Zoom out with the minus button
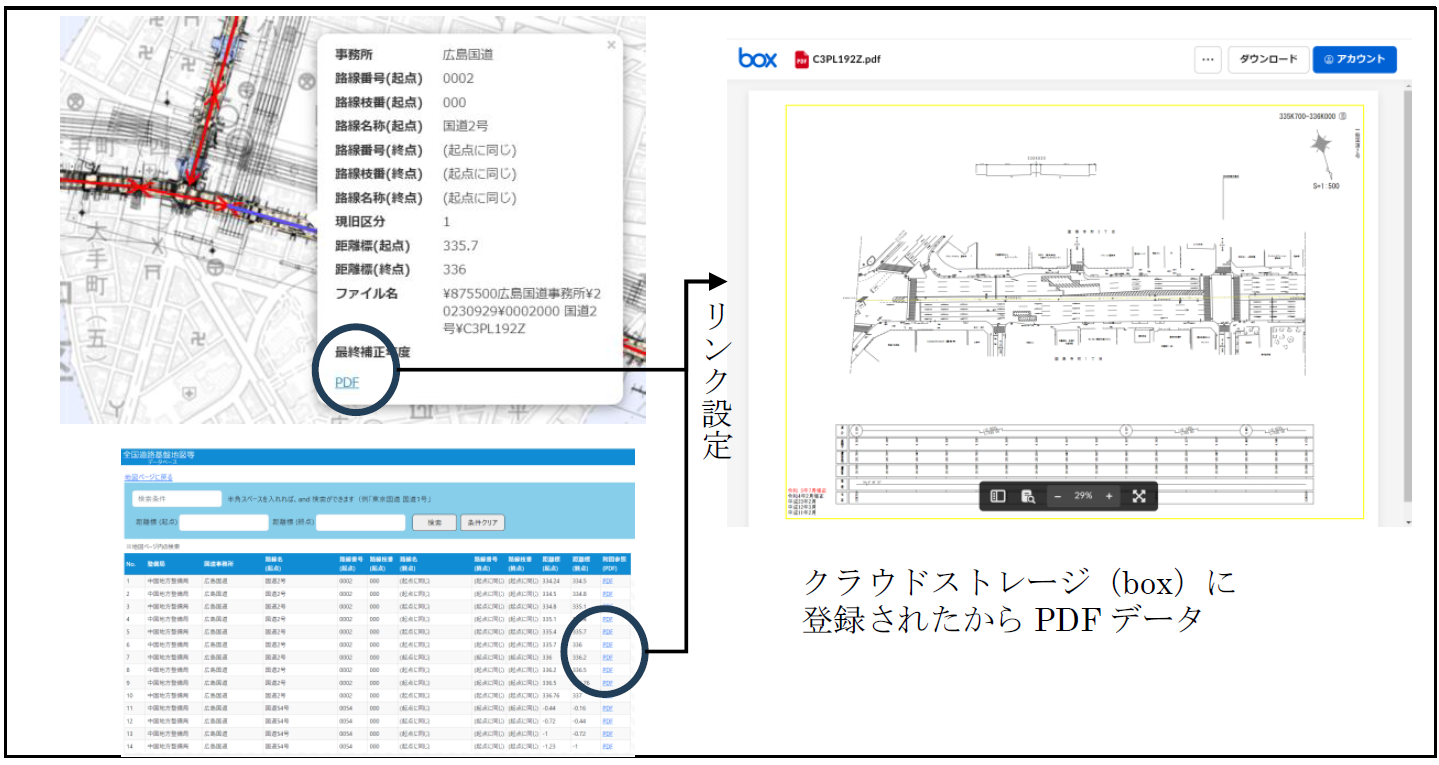This screenshot has height=765, width=1439. tap(1057, 496)
